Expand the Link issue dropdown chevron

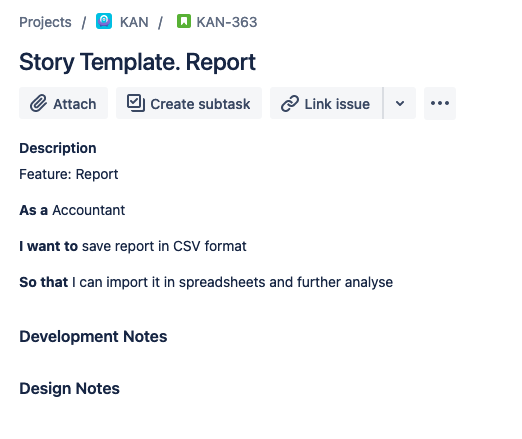click(400, 103)
